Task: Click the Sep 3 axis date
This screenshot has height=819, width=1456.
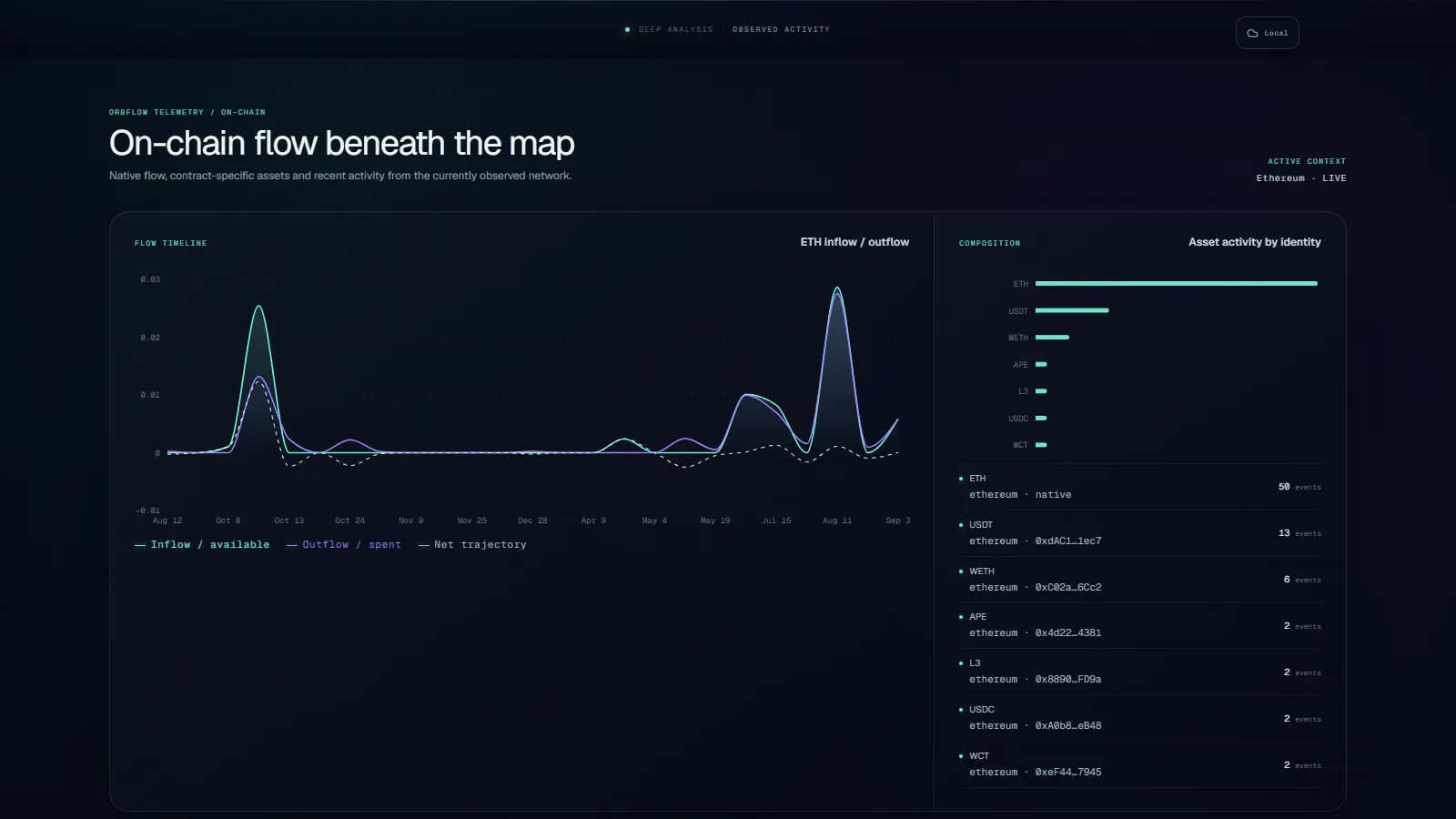Action: point(897,521)
